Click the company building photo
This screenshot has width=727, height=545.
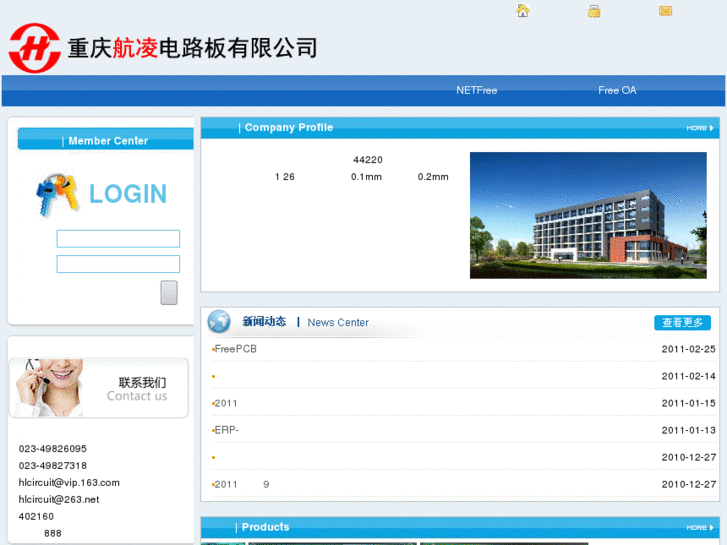[x=588, y=215]
